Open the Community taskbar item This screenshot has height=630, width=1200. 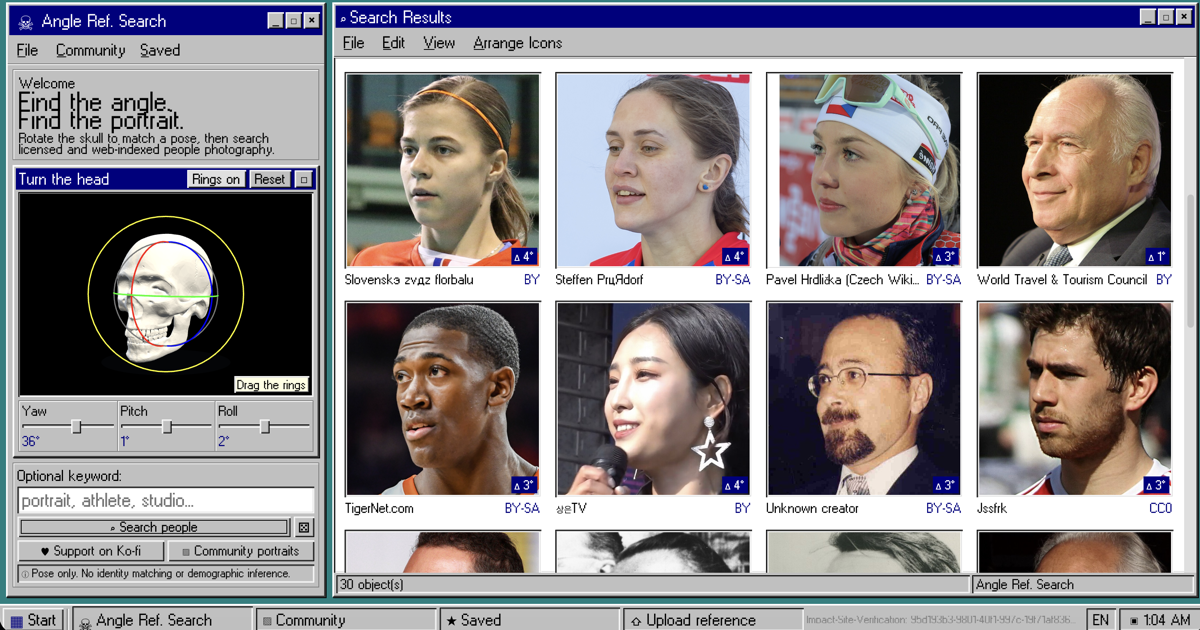(x=346, y=620)
